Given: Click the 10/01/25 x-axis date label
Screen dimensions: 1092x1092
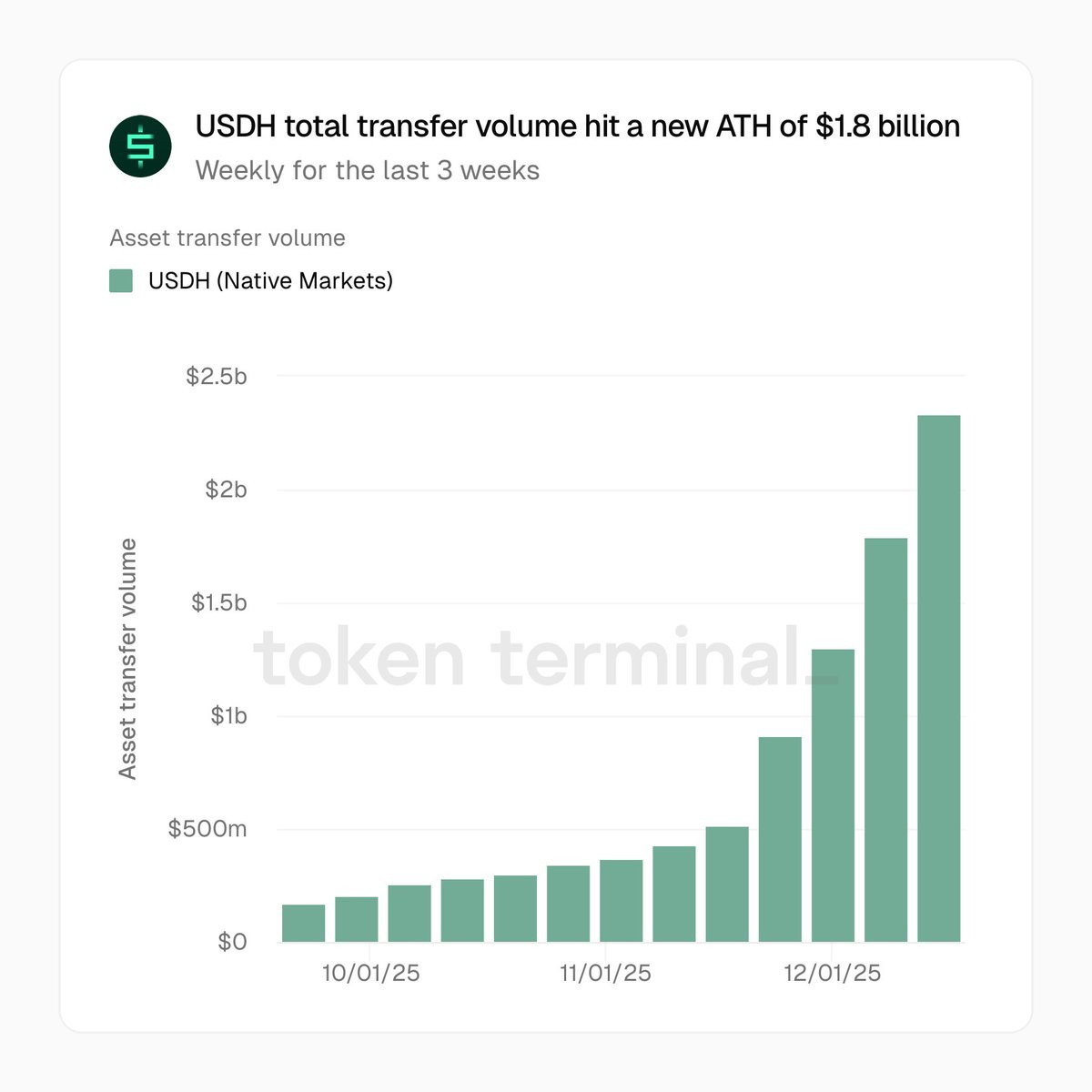Looking at the screenshot, I should point(370,973).
